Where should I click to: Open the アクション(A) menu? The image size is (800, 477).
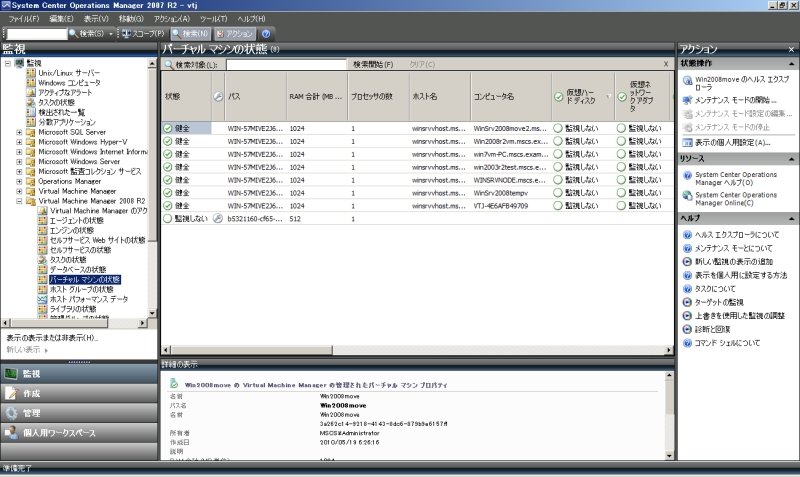pyautogui.click(x=172, y=18)
